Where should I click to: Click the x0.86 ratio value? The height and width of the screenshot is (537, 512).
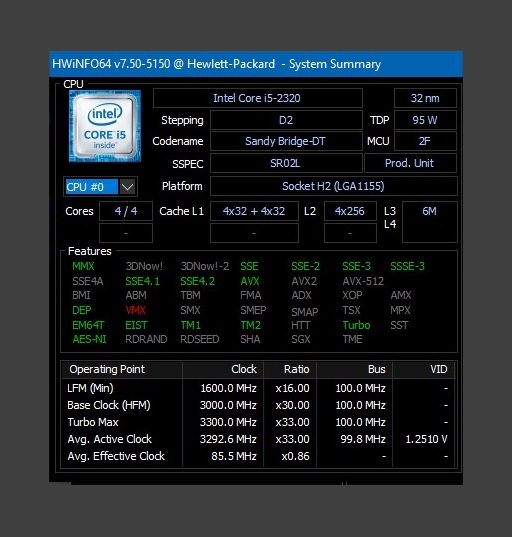pyautogui.click(x=295, y=456)
